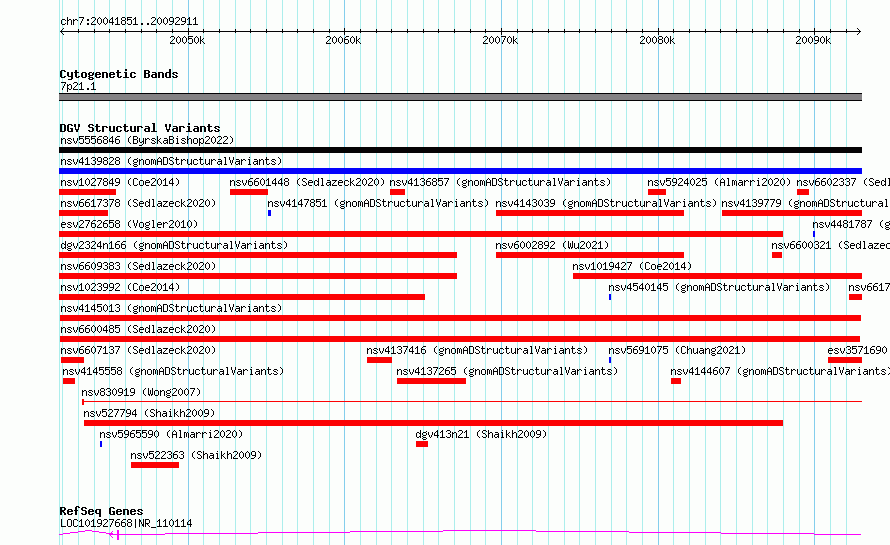Select nsv1023992 (Coe2014) label

click(x=120, y=287)
